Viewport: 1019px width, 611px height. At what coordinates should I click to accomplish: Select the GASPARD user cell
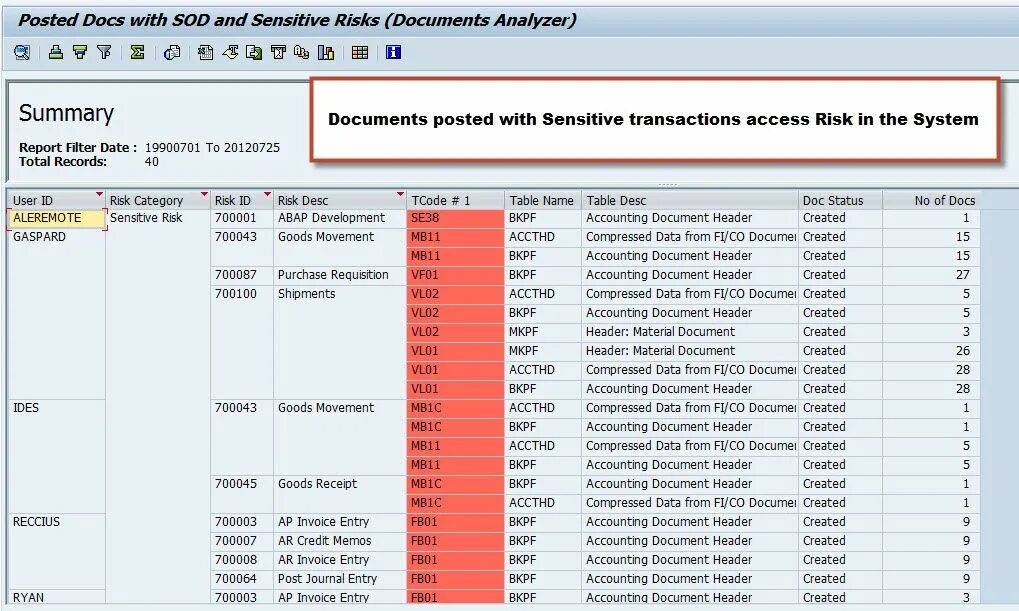point(56,313)
